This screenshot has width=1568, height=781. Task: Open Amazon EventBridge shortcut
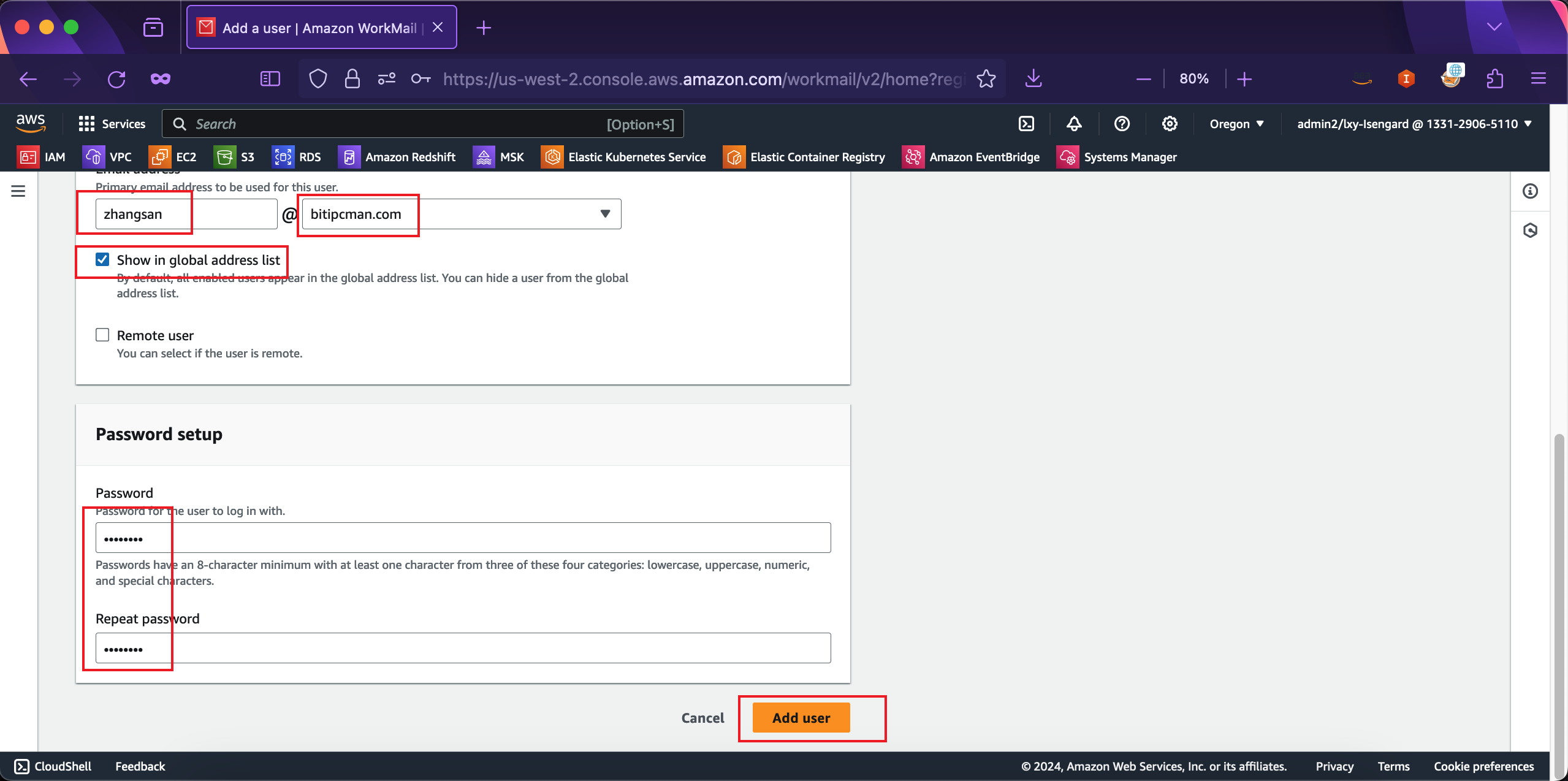[971, 157]
